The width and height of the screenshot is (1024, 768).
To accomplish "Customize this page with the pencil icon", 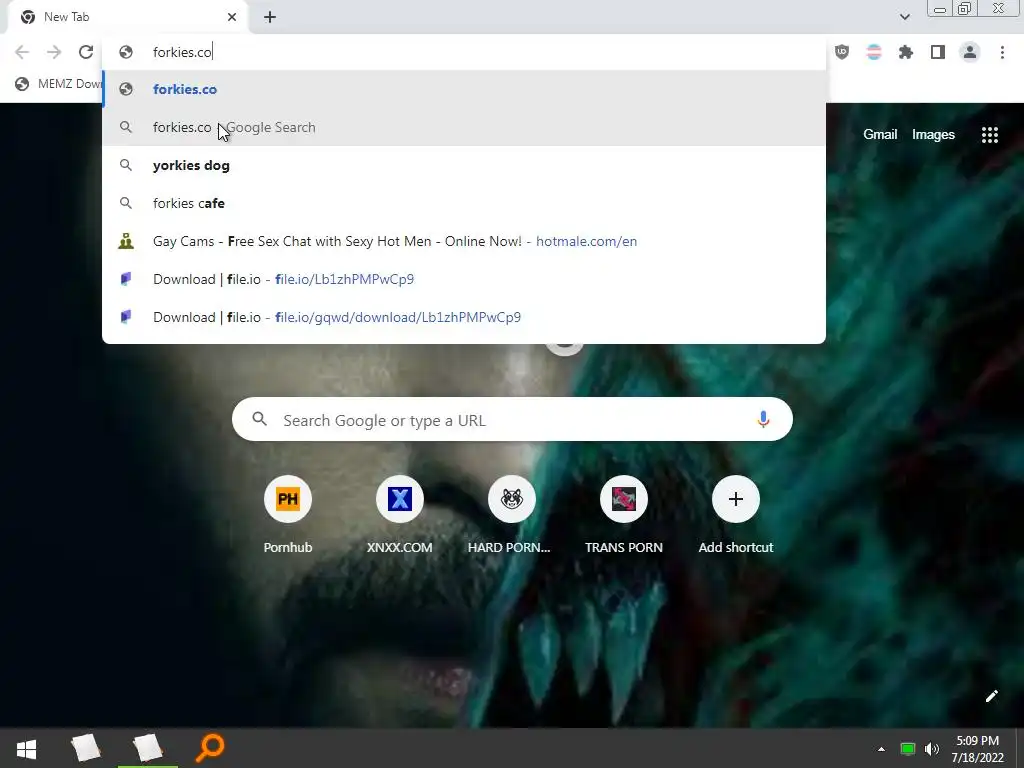I will (991, 696).
